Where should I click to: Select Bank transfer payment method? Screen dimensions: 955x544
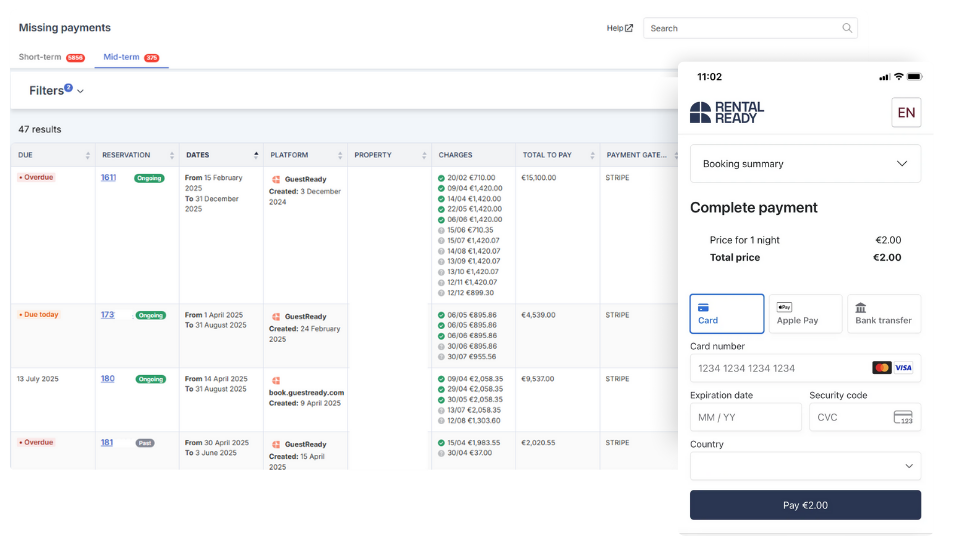[884, 314]
